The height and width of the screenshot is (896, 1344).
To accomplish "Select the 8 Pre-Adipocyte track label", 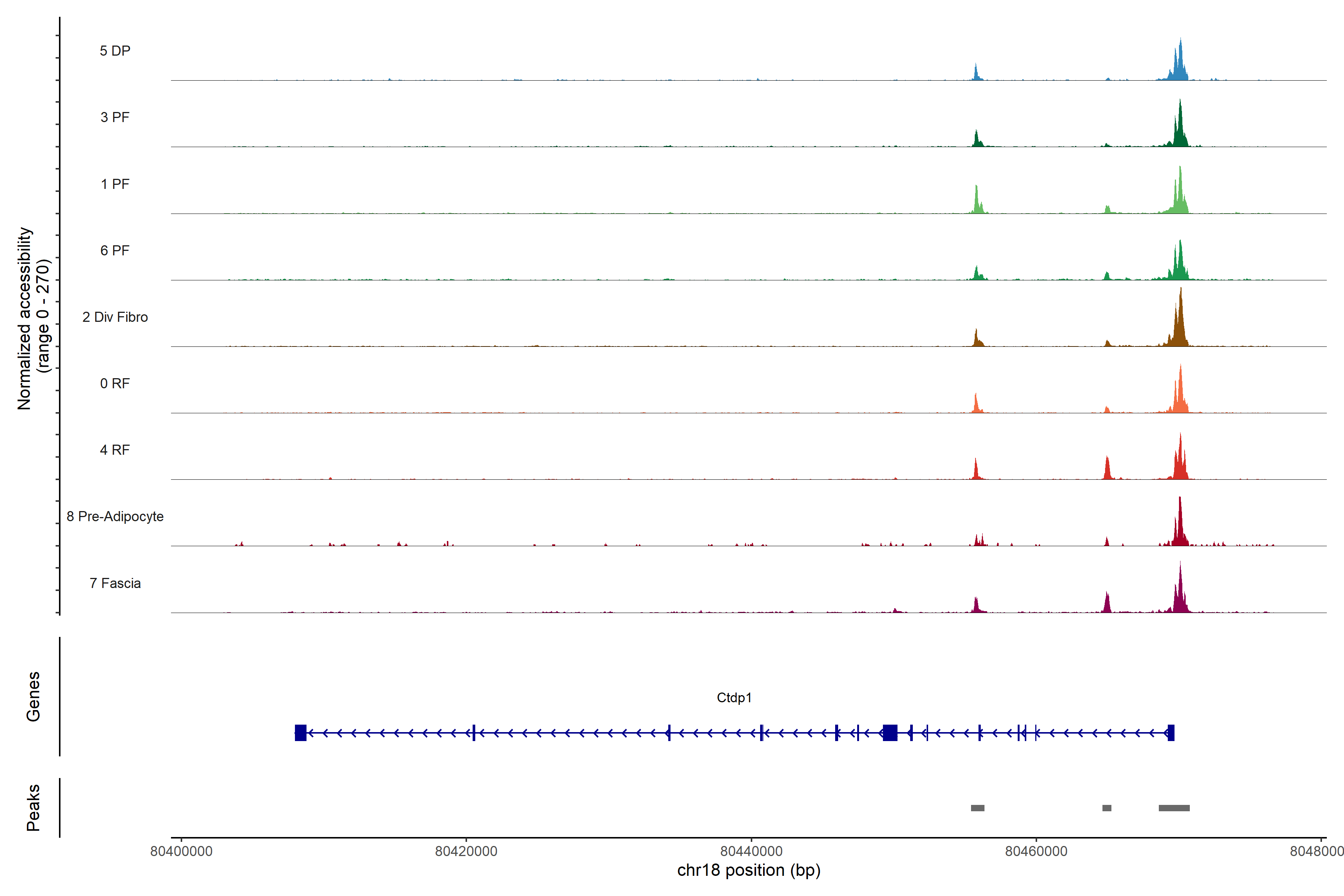I will [x=115, y=517].
